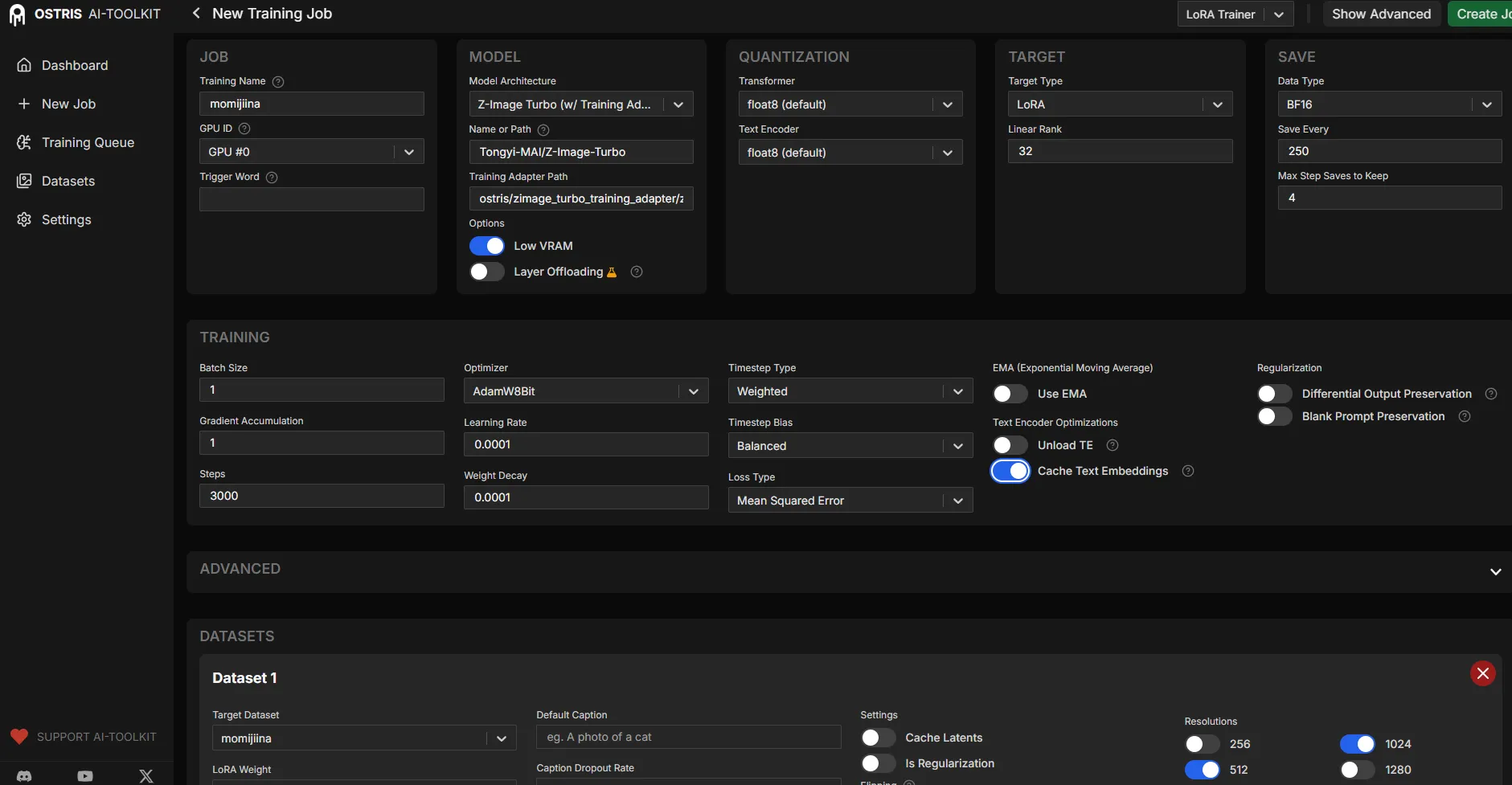
Task: Enable the Use EMA toggle
Action: pyautogui.click(x=1010, y=395)
